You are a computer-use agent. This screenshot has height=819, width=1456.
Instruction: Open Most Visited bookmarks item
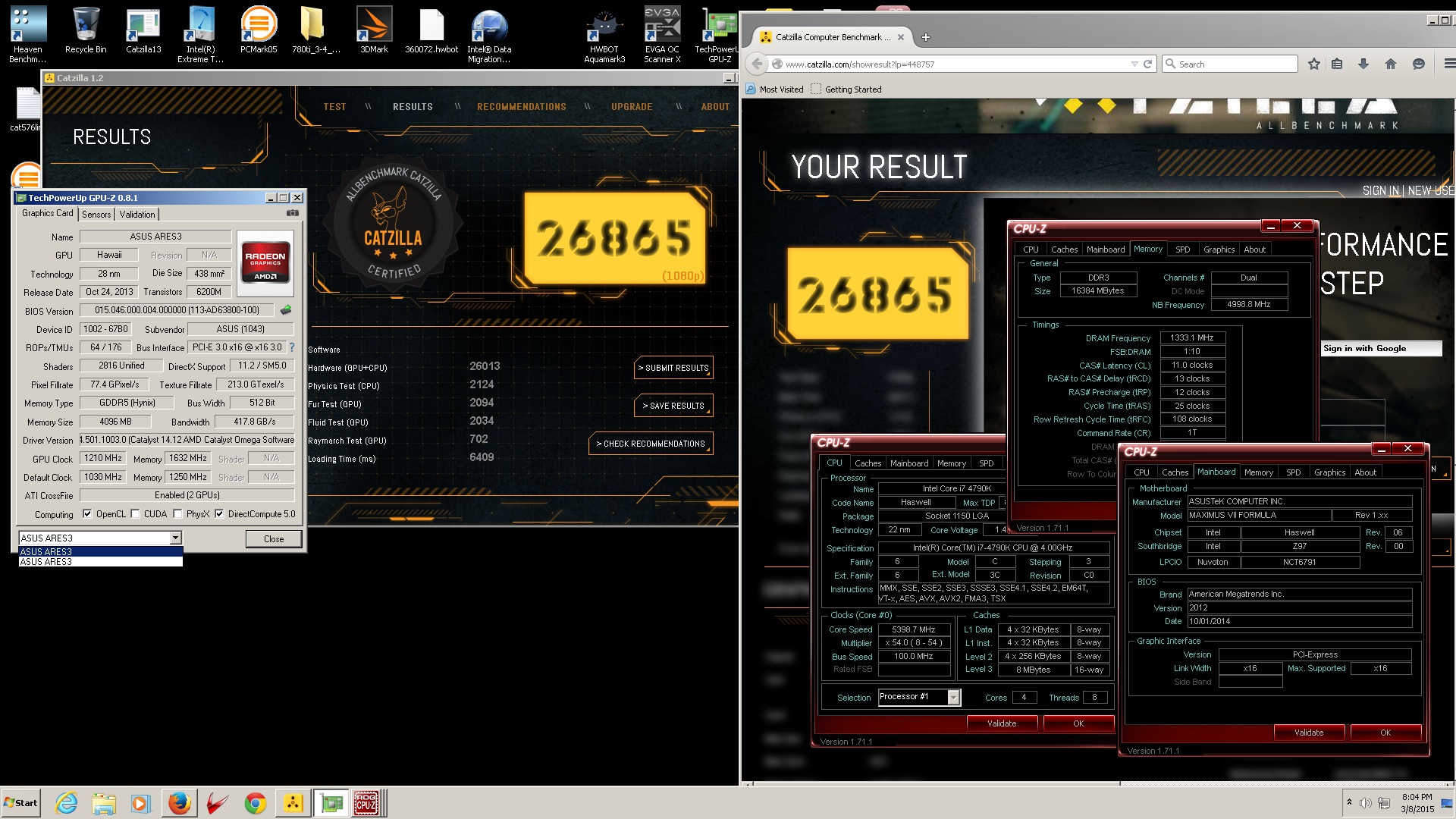[774, 89]
